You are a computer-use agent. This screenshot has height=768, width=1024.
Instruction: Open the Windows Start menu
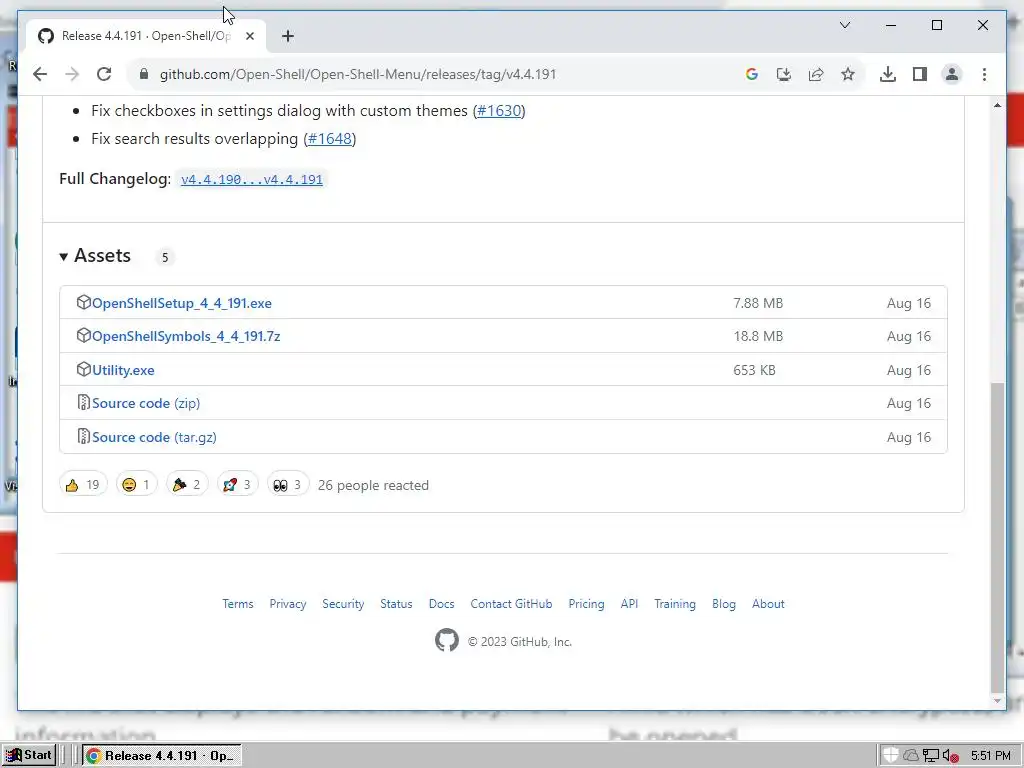coord(29,756)
